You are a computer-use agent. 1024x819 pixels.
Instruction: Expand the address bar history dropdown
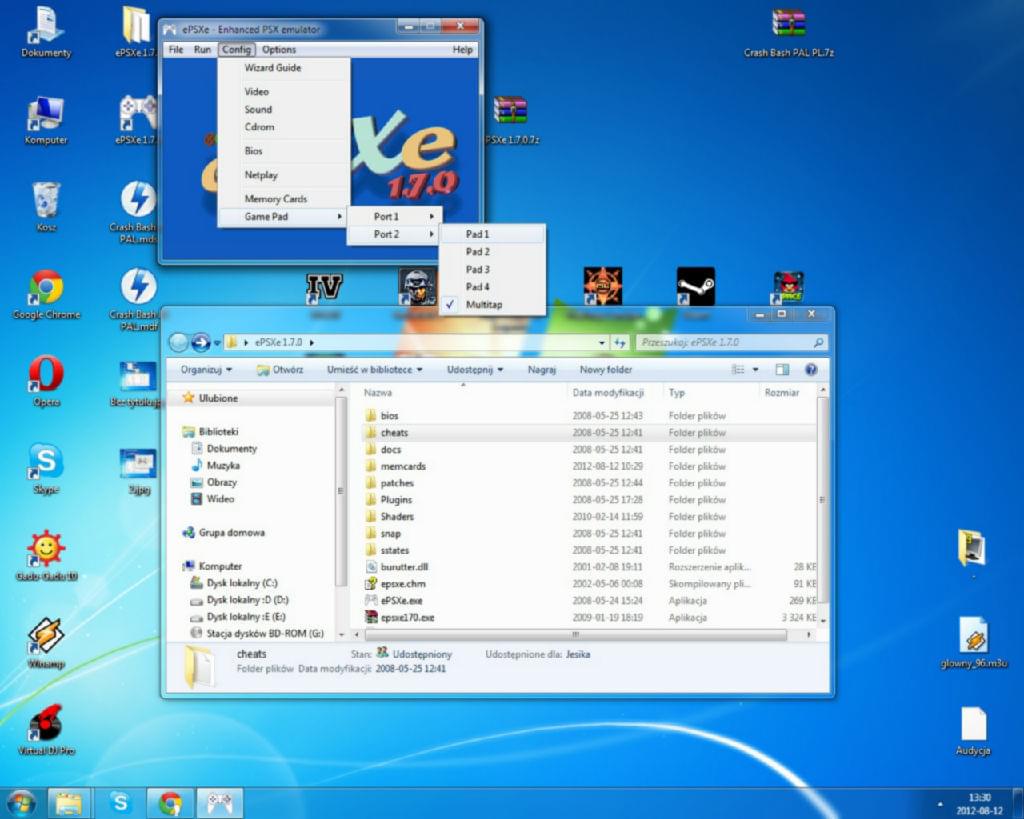coord(601,342)
